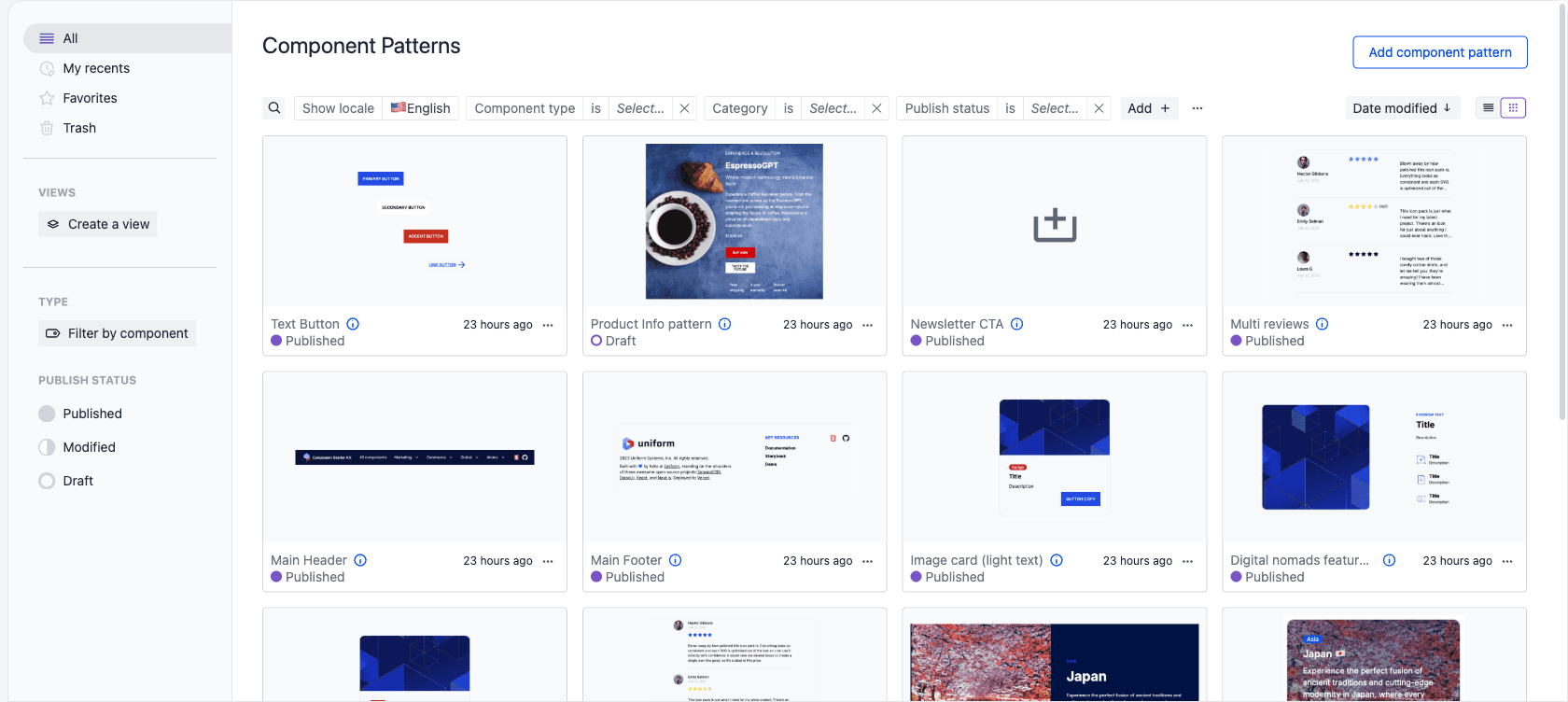Filter by Draft status
The height and width of the screenshot is (702, 1568).
tap(66, 481)
